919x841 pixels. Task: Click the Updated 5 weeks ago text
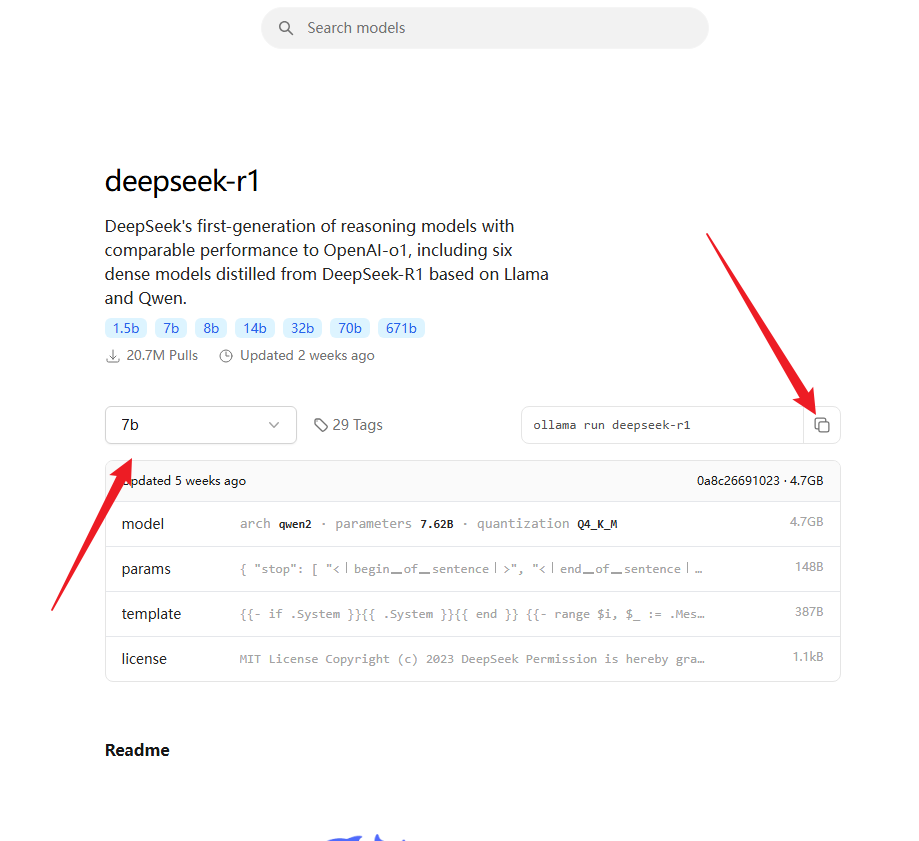(x=184, y=481)
